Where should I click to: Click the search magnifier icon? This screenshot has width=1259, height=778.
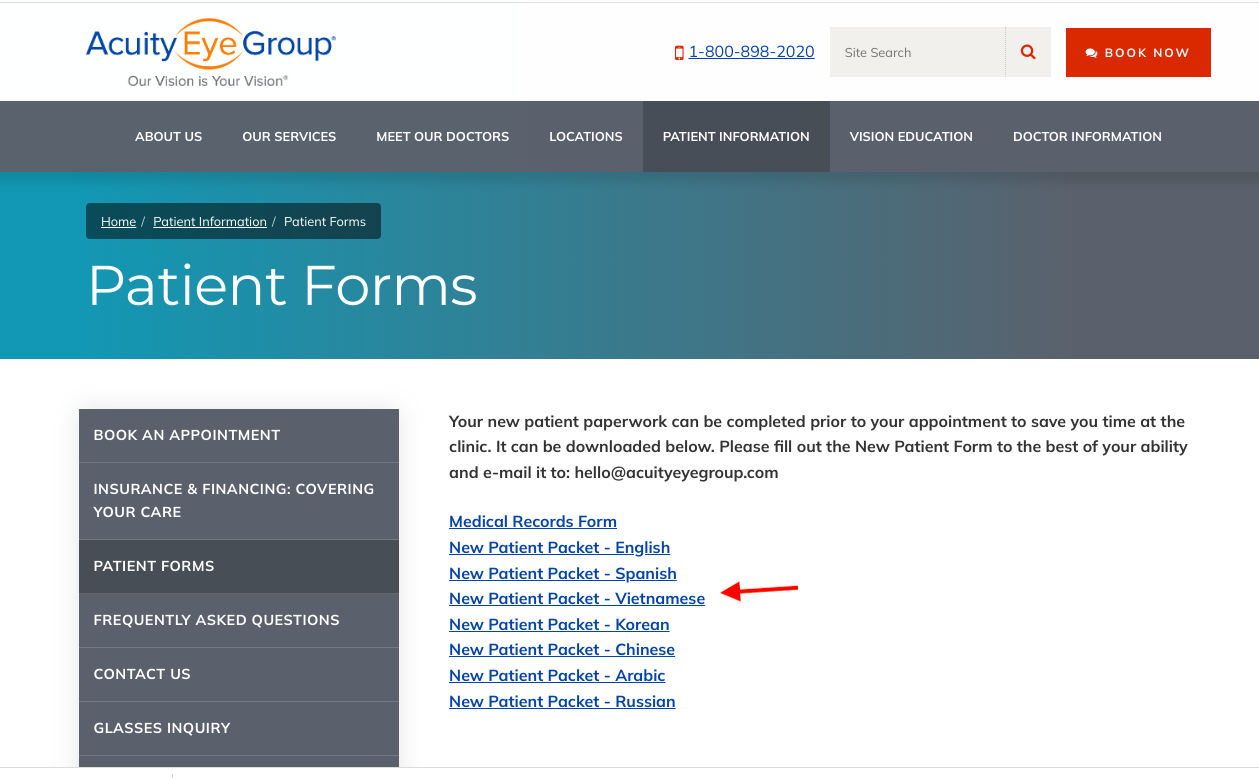pyautogui.click(x=1028, y=52)
